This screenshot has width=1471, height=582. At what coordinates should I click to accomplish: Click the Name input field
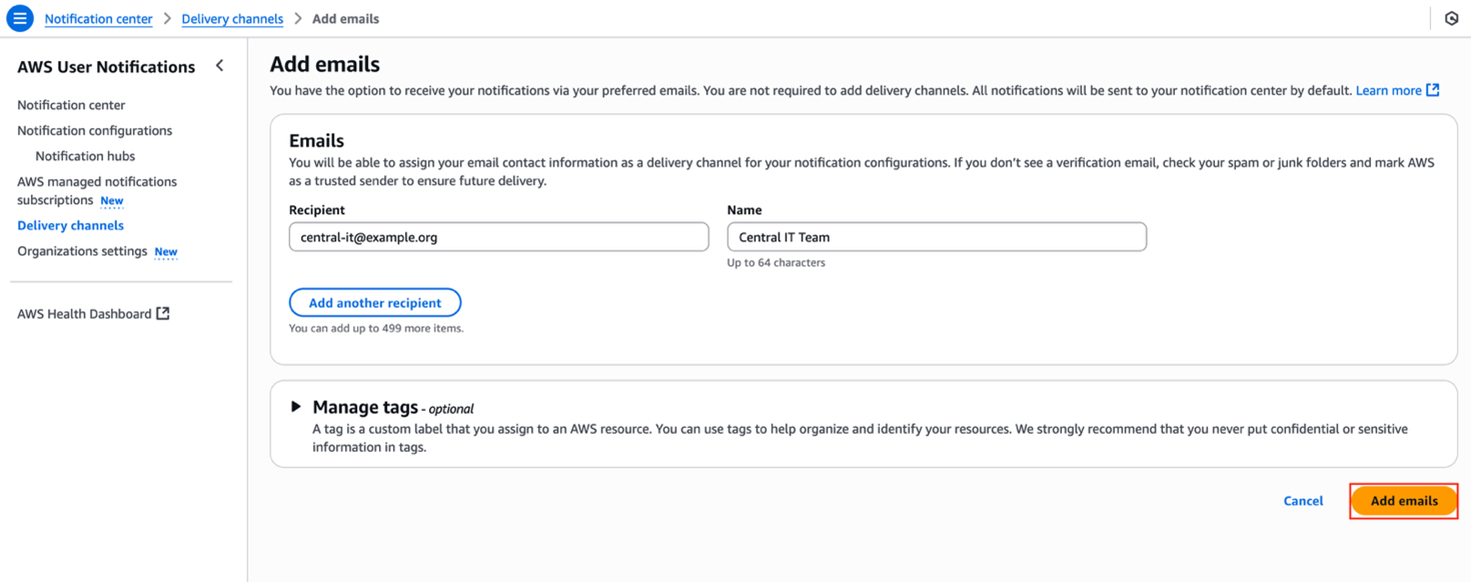[x=937, y=237]
